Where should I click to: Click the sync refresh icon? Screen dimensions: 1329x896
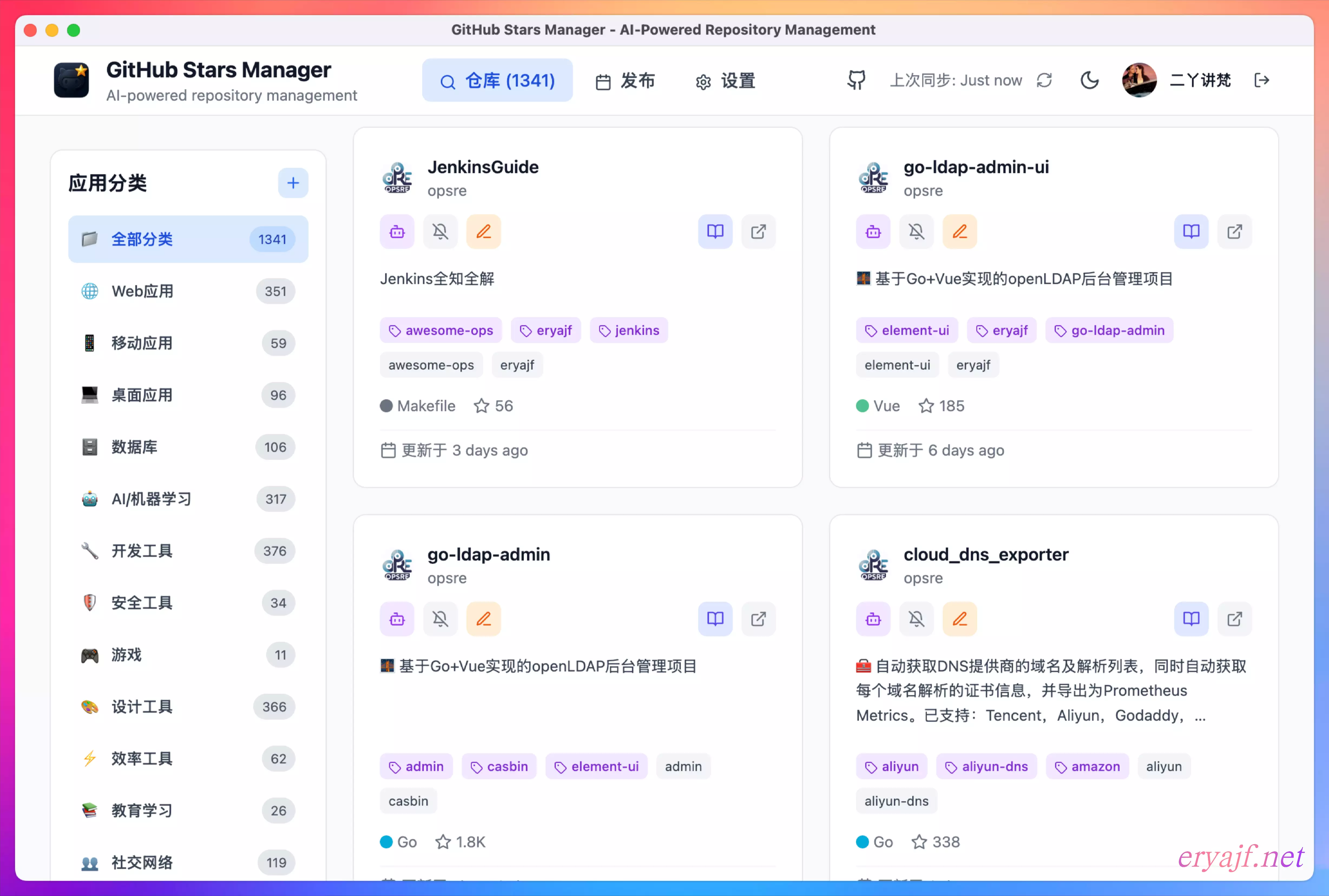click(x=1044, y=81)
